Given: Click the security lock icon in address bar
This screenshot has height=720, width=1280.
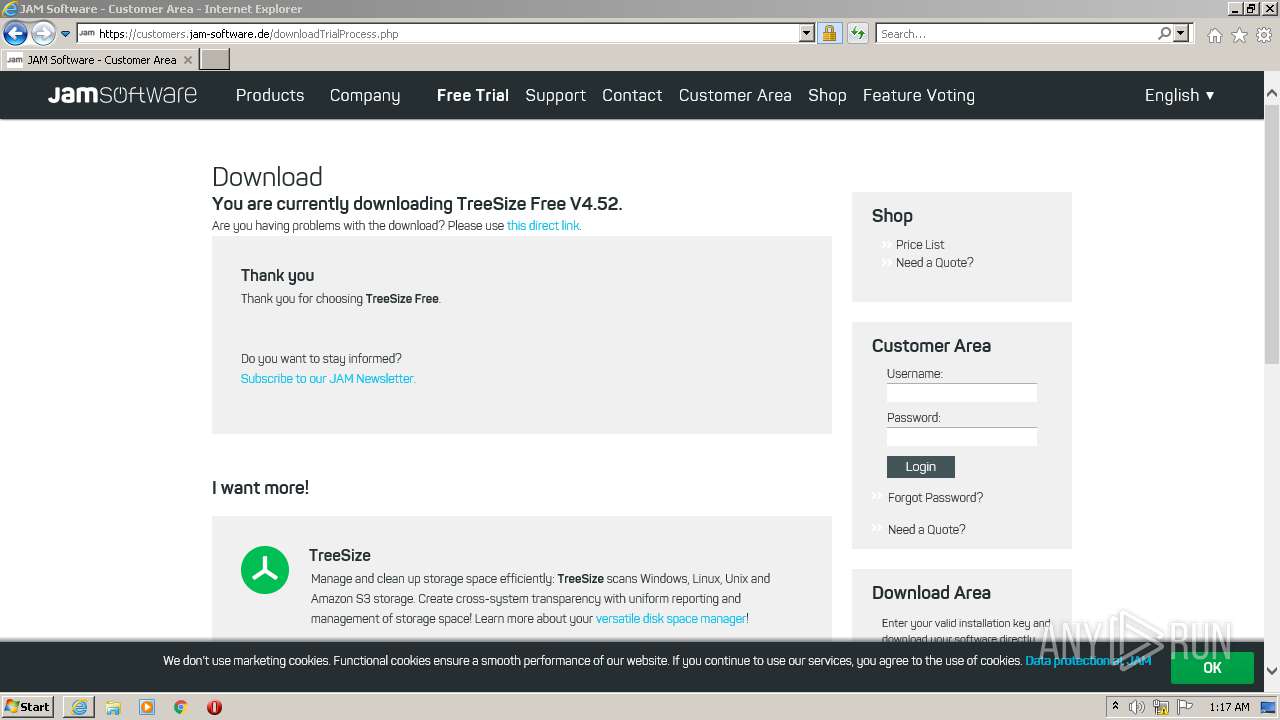Looking at the screenshot, I should [x=829, y=33].
